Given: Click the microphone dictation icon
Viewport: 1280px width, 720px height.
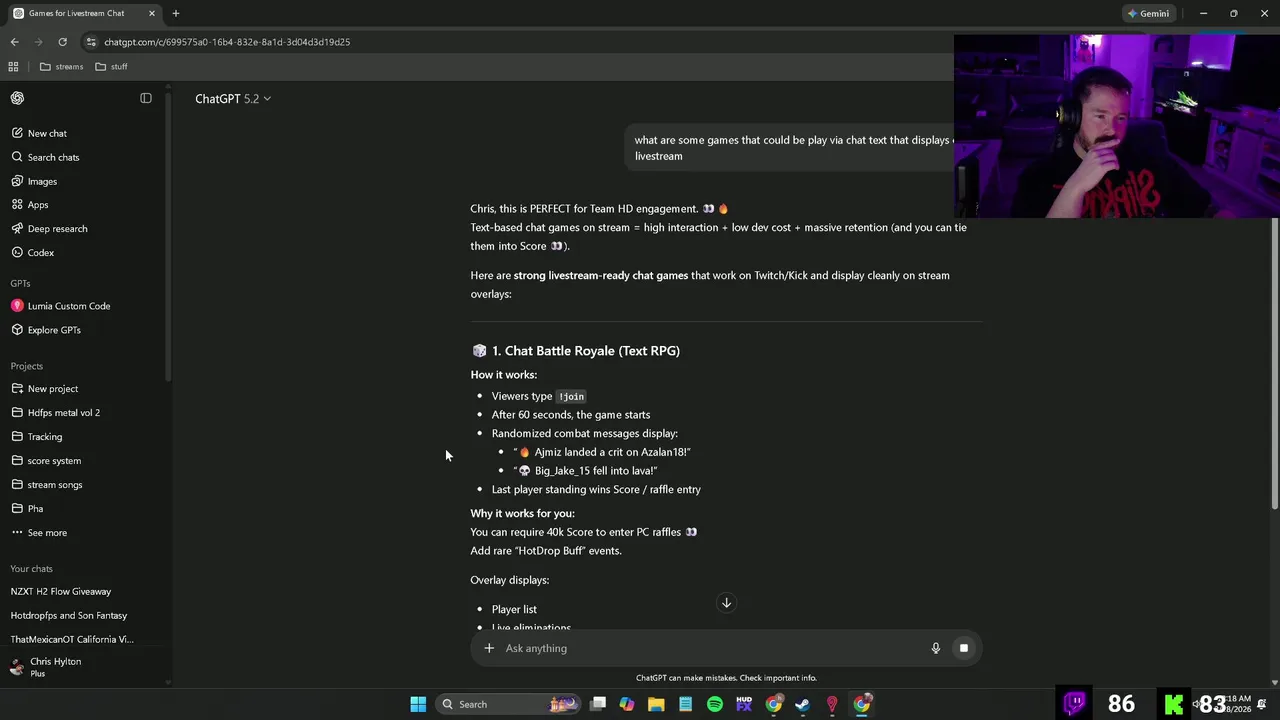Looking at the screenshot, I should 936,648.
